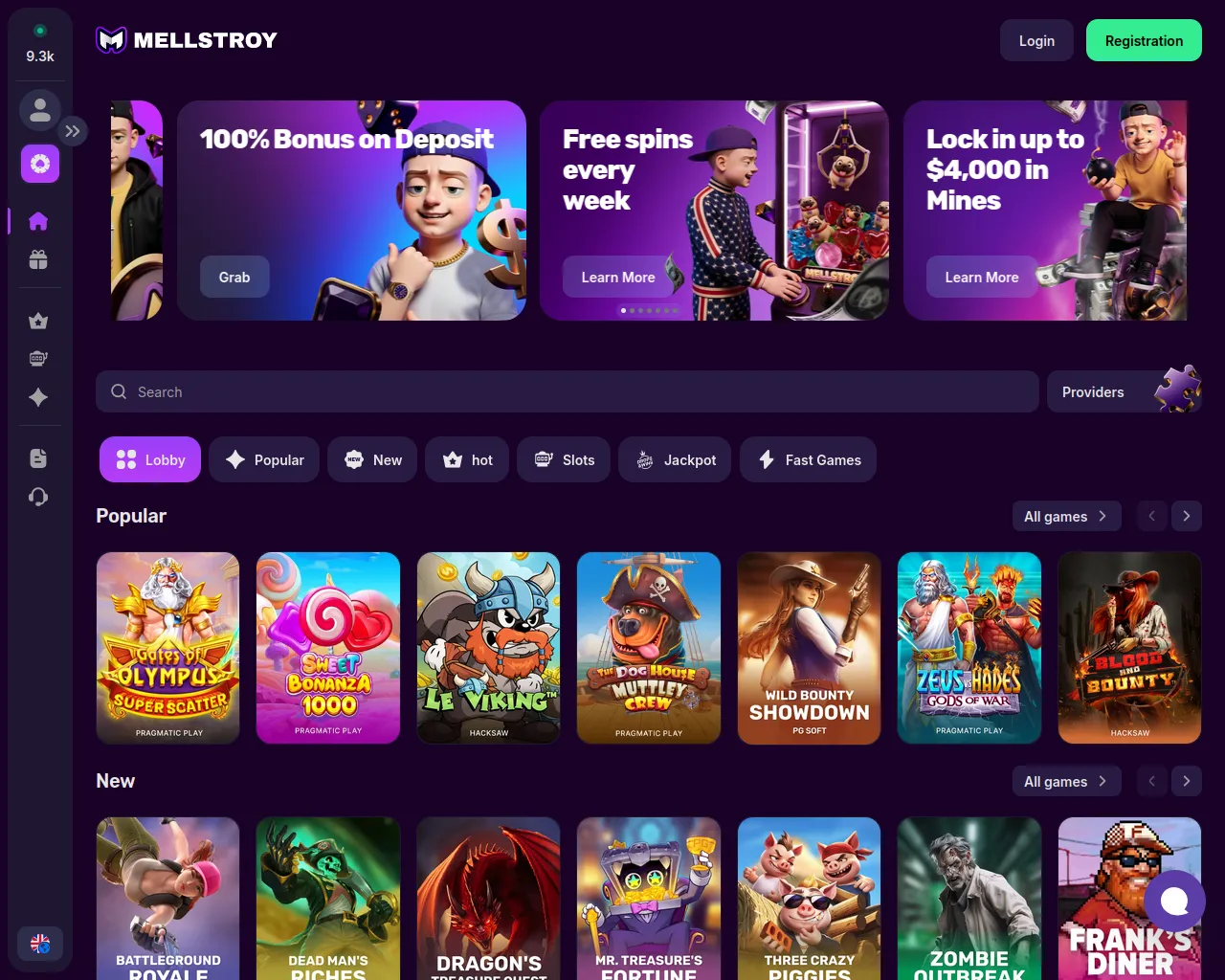Click the Registration button
1225x980 pixels.
pyautogui.click(x=1144, y=40)
